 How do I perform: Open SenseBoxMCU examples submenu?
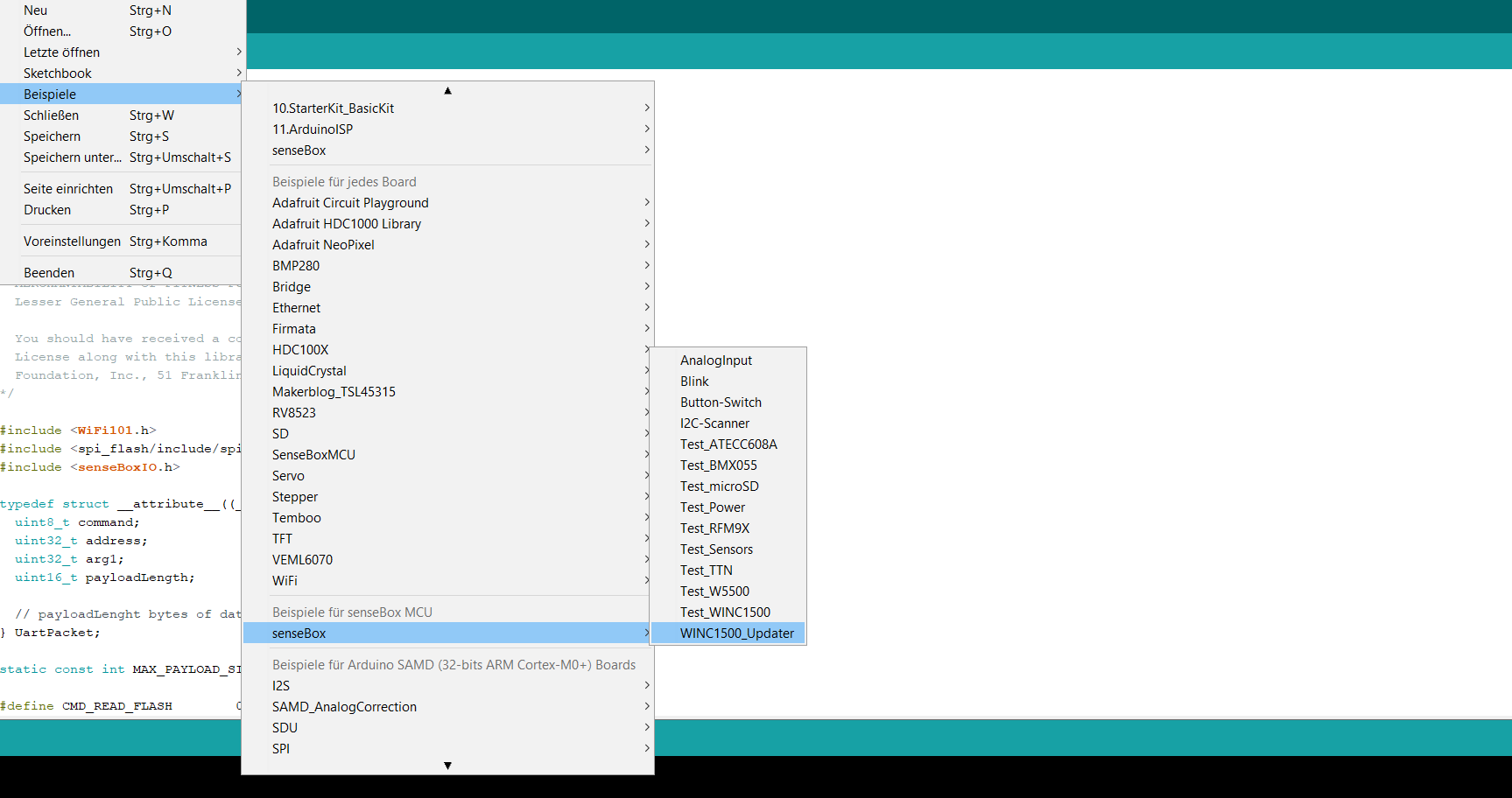pyautogui.click(x=447, y=455)
